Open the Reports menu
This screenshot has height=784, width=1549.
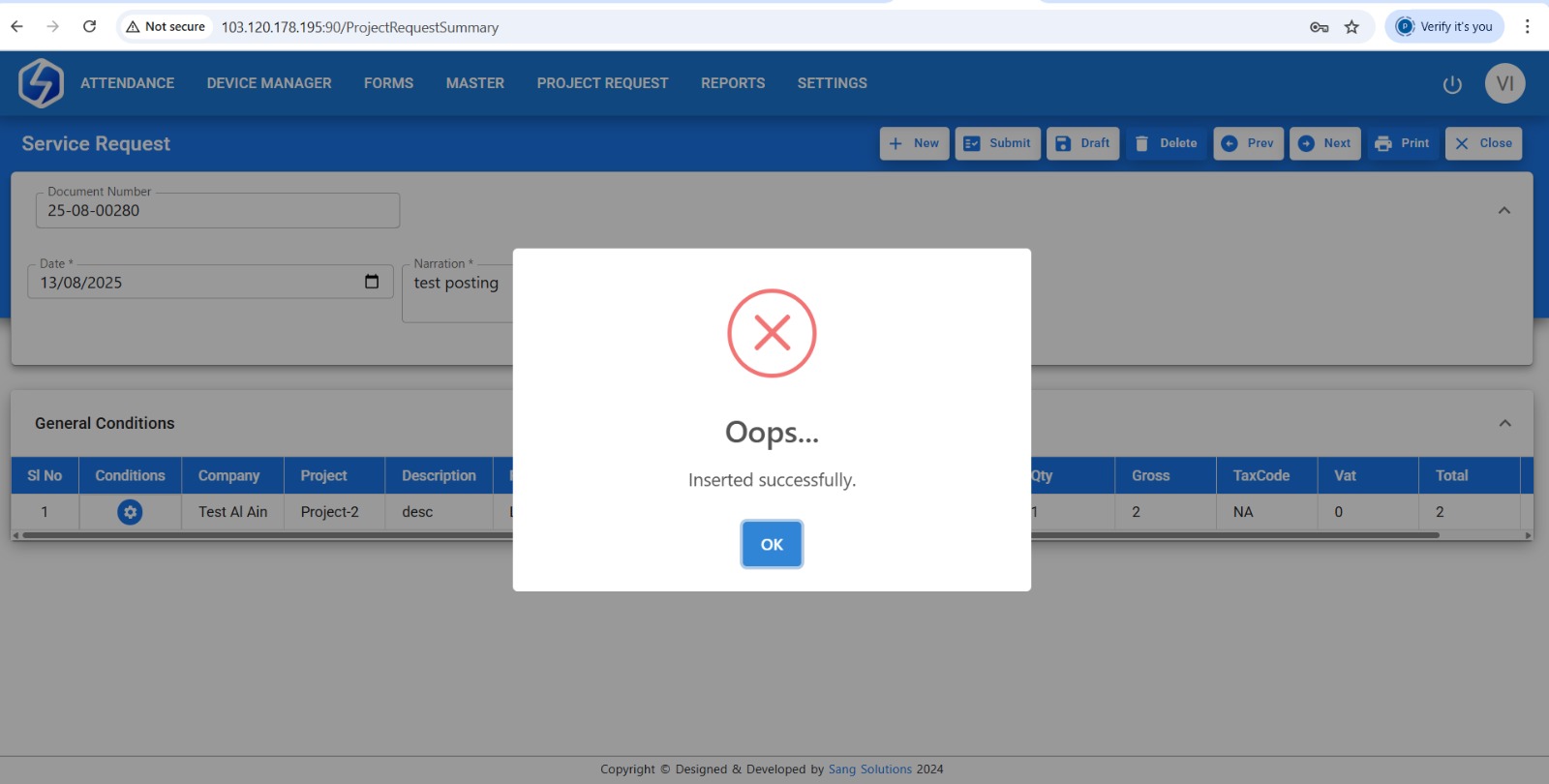coord(732,83)
